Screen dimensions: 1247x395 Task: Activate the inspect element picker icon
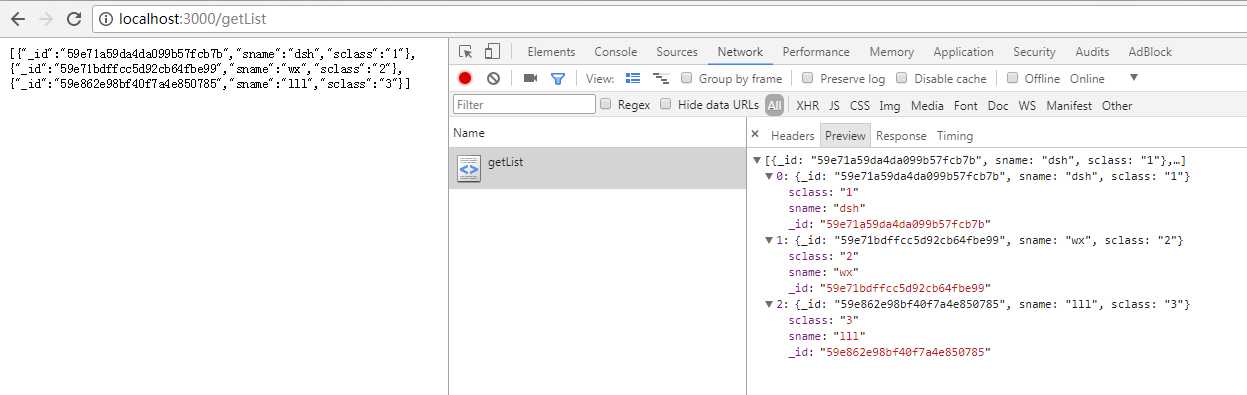click(466, 52)
